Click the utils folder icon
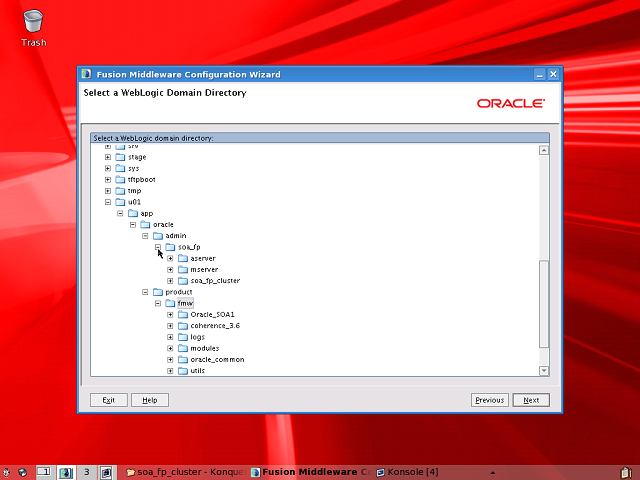640x480 pixels. coord(183,371)
